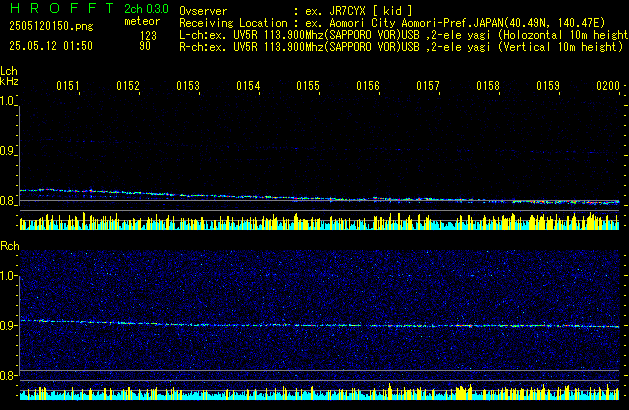
Task: Click the Lch kHz channel label
Action: pyautogui.click(x=9, y=76)
